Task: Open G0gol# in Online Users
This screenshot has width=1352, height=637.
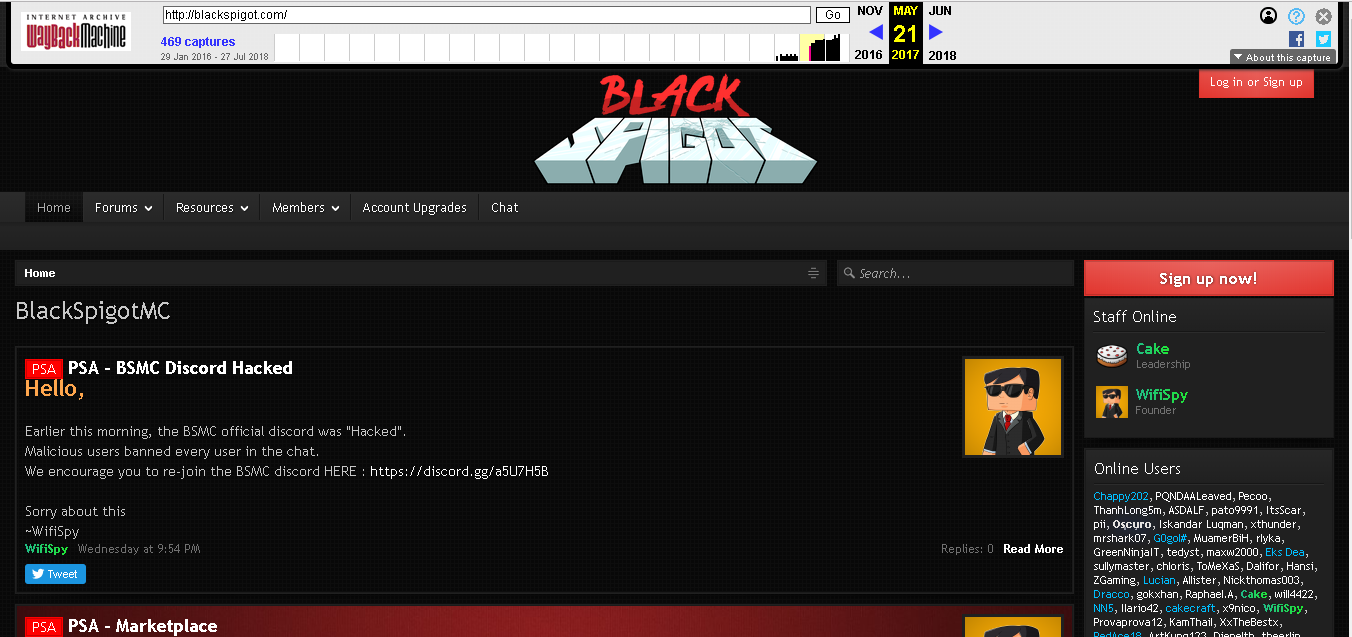Action: click(1170, 538)
